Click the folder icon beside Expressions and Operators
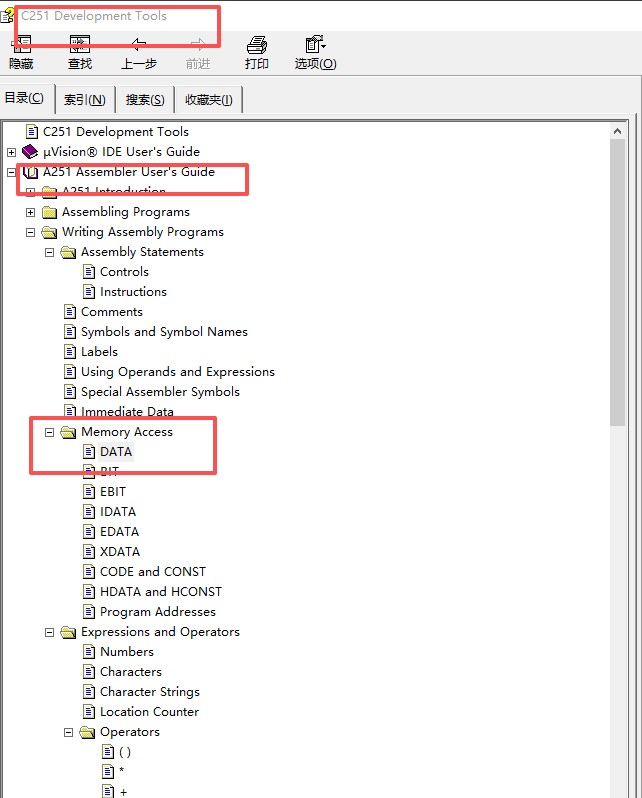The image size is (642, 798). click(68, 632)
